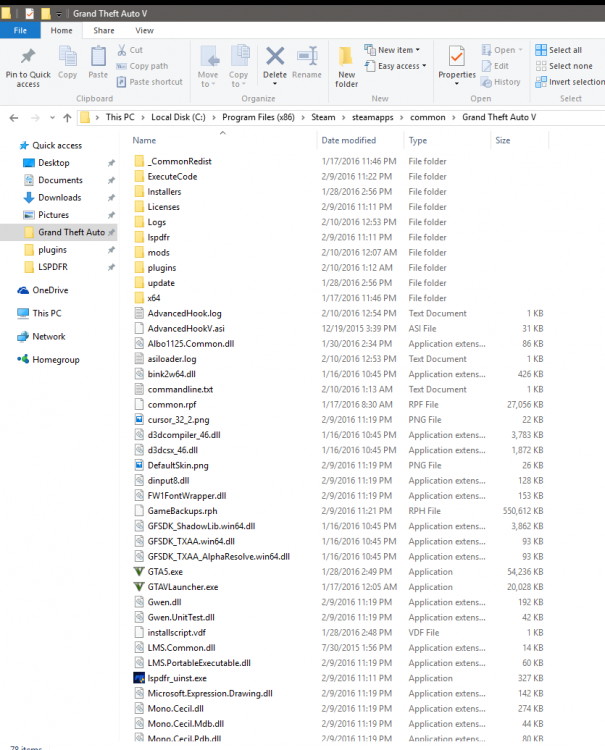Select lspdfr_uinst.exe icon

[139, 678]
